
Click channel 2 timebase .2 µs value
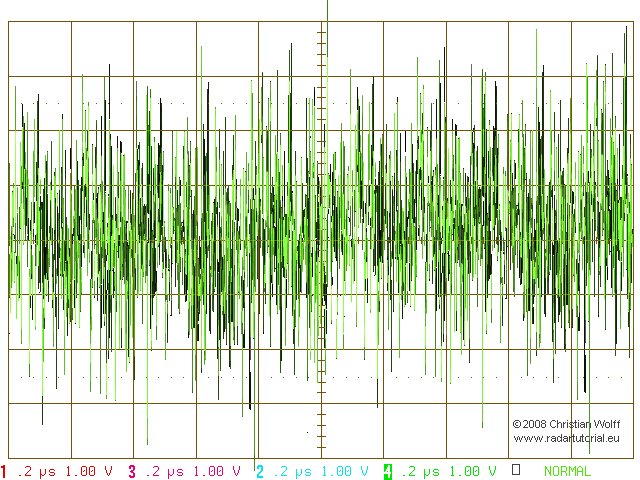[x=293, y=472]
